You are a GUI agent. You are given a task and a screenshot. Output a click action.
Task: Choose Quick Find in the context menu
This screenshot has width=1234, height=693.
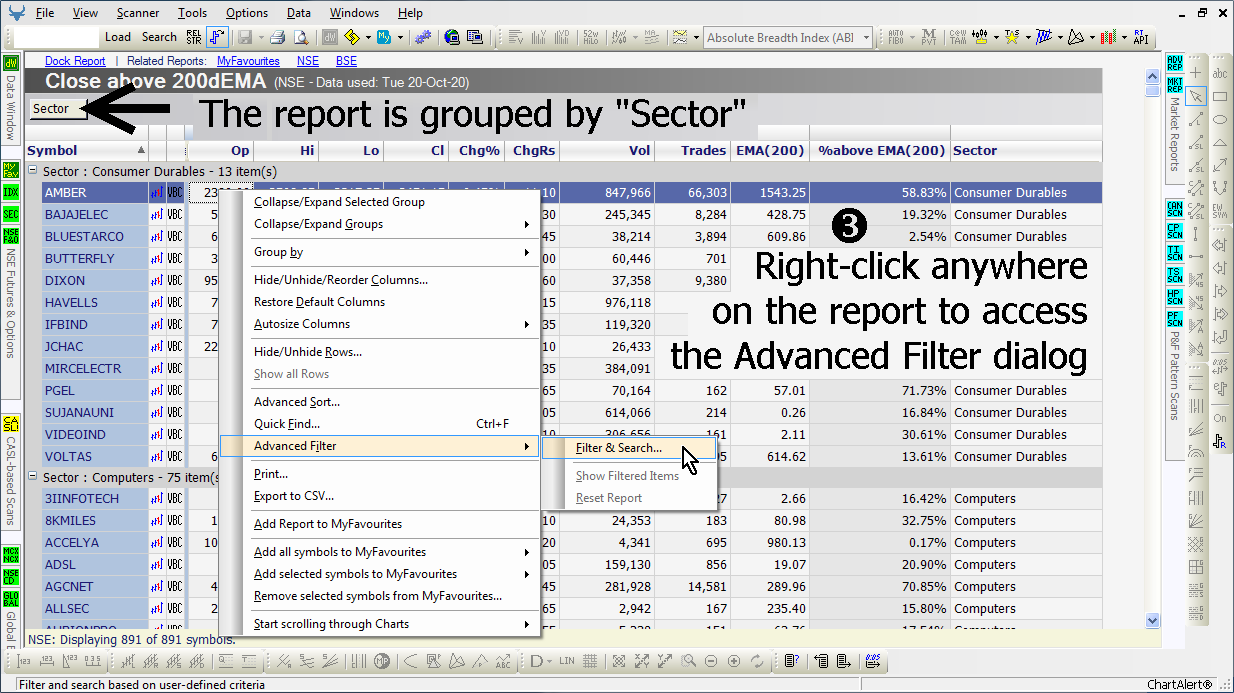pos(378,424)
